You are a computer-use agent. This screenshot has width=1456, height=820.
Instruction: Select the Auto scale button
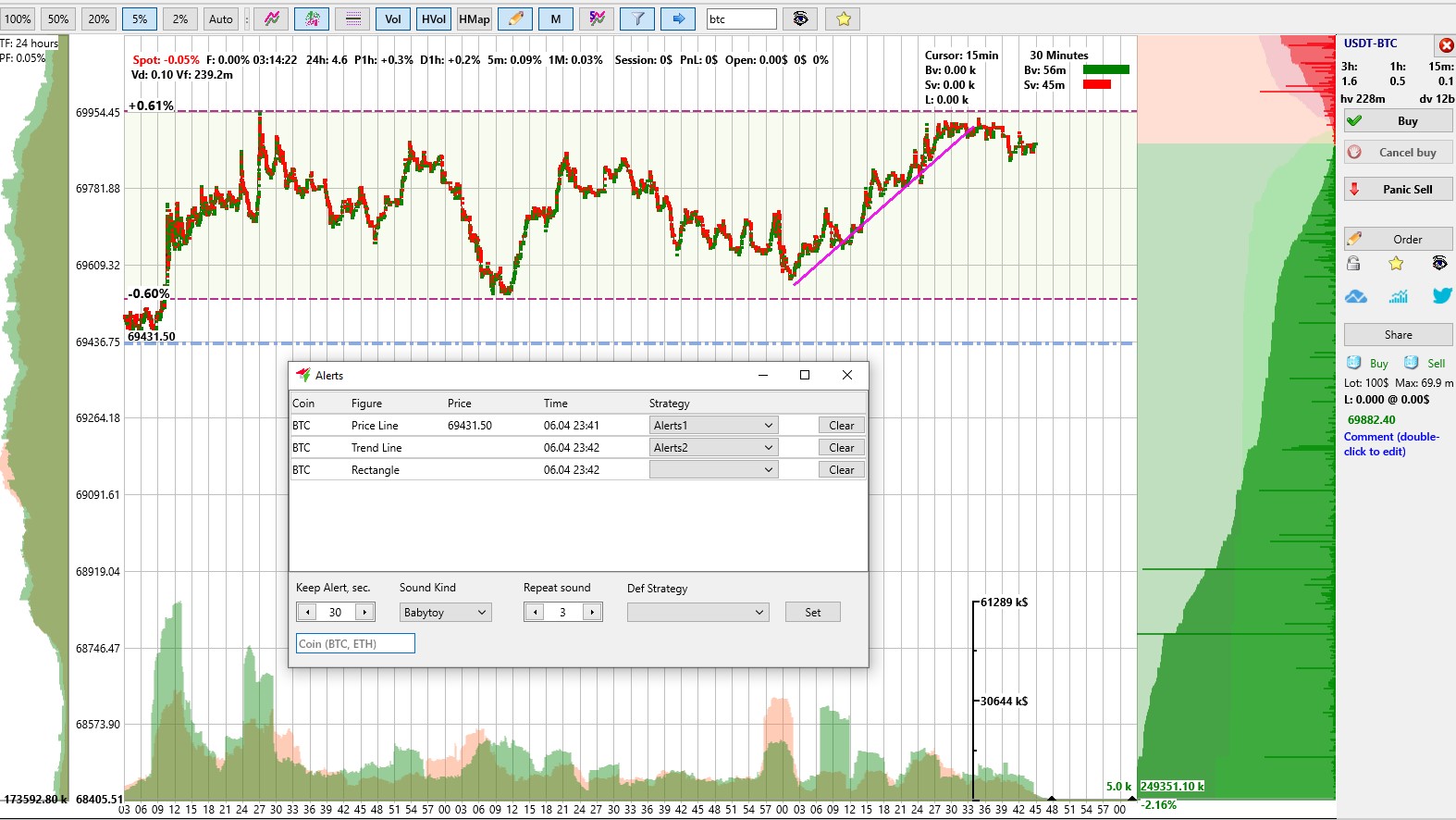pos(221,19)
